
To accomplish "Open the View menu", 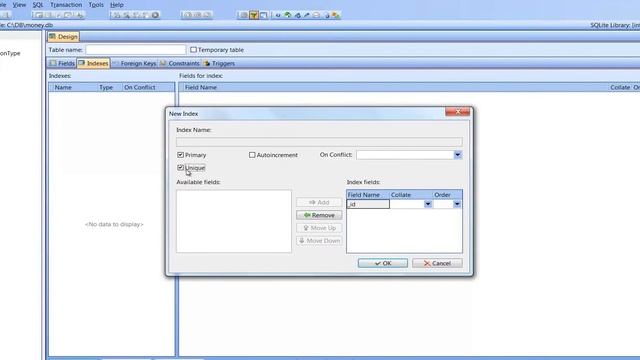I will point(19,5).
